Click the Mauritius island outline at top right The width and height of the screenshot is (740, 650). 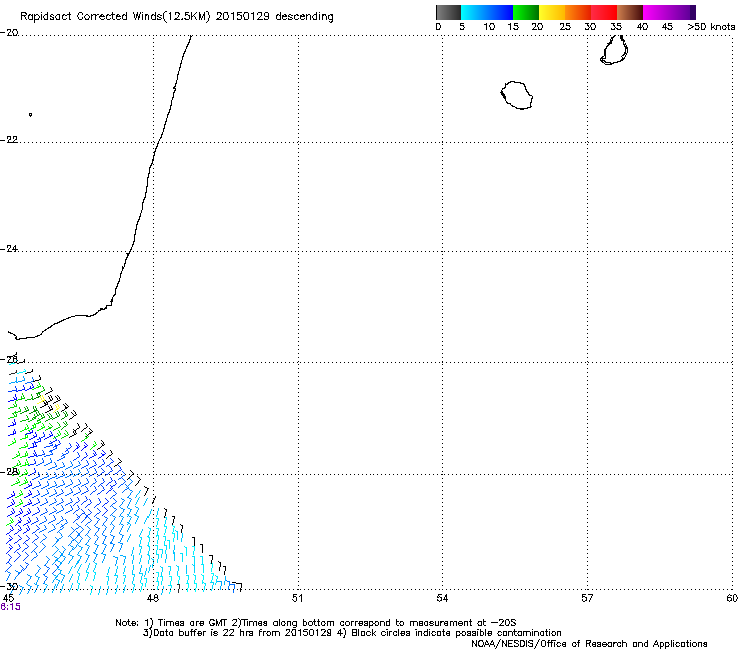pos(614,50)
